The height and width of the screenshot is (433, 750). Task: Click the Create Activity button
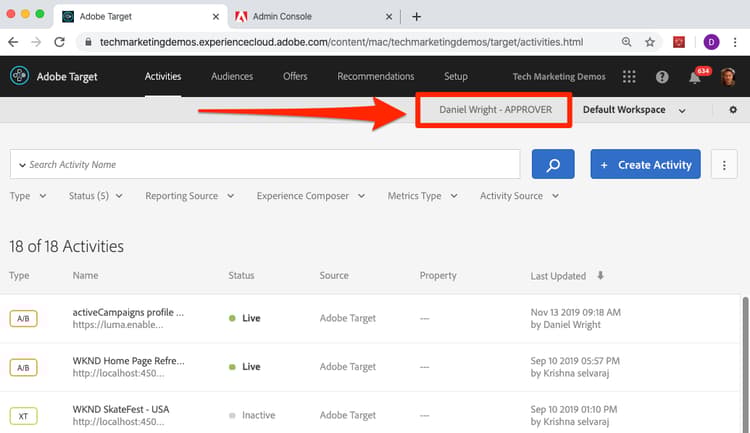click(645, 164)
